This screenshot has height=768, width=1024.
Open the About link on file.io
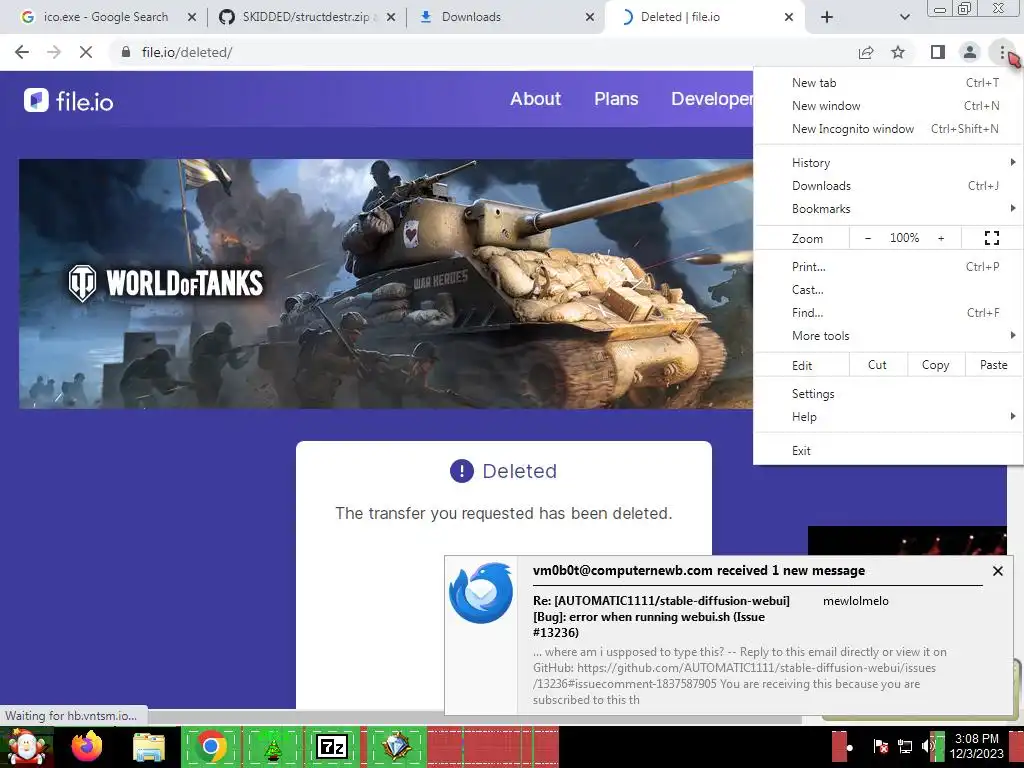[536, 99]
